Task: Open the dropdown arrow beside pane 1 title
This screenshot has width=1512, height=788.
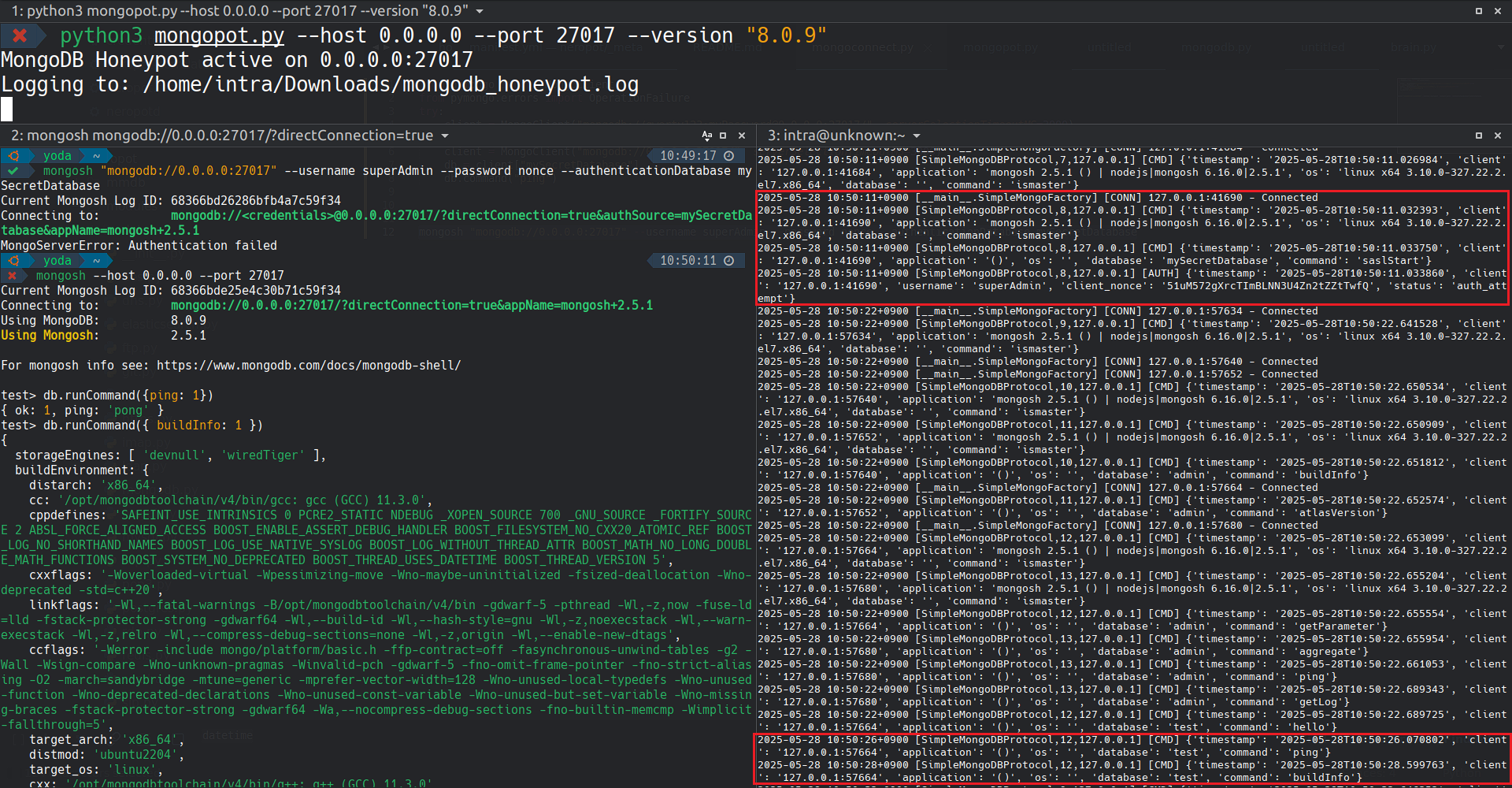Action: tap(480, 12)
